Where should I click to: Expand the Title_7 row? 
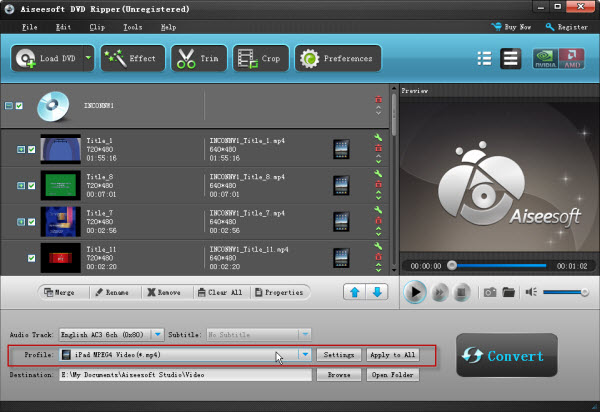tap(21, 222)
